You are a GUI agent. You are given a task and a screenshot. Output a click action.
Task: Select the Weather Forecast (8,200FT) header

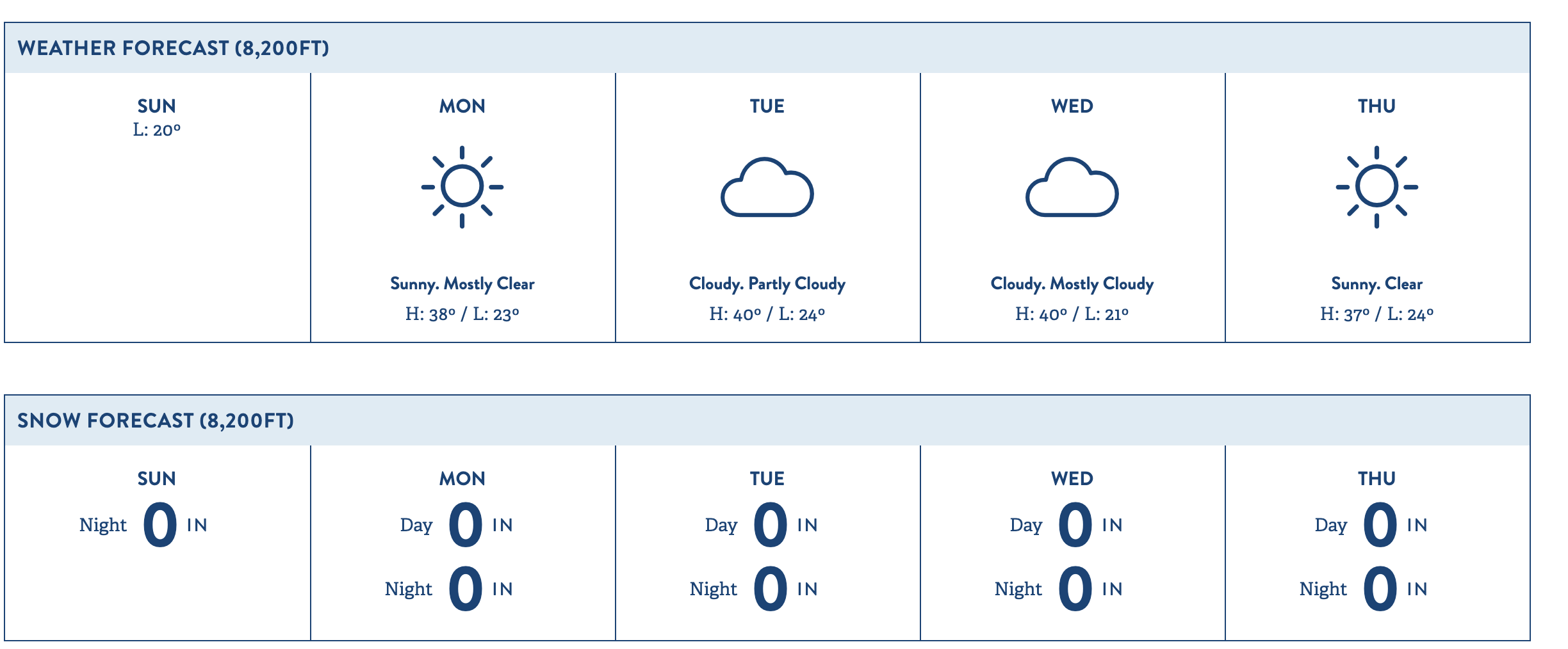[173, 48]
